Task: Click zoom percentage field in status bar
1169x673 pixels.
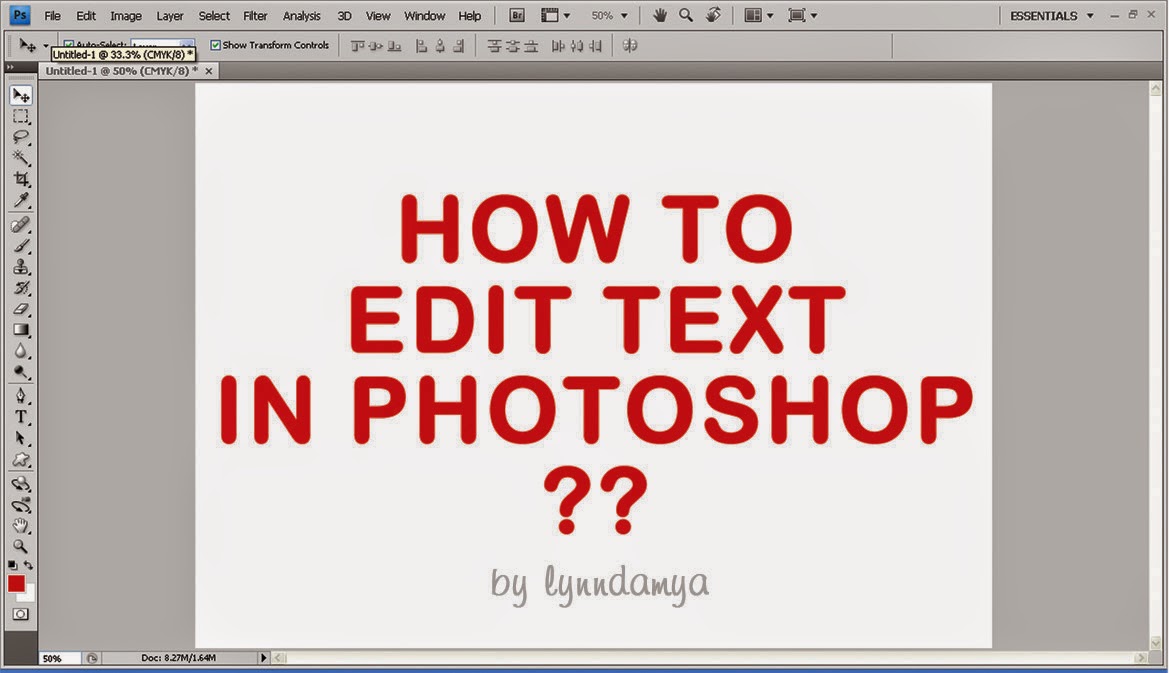Action: 60,658
